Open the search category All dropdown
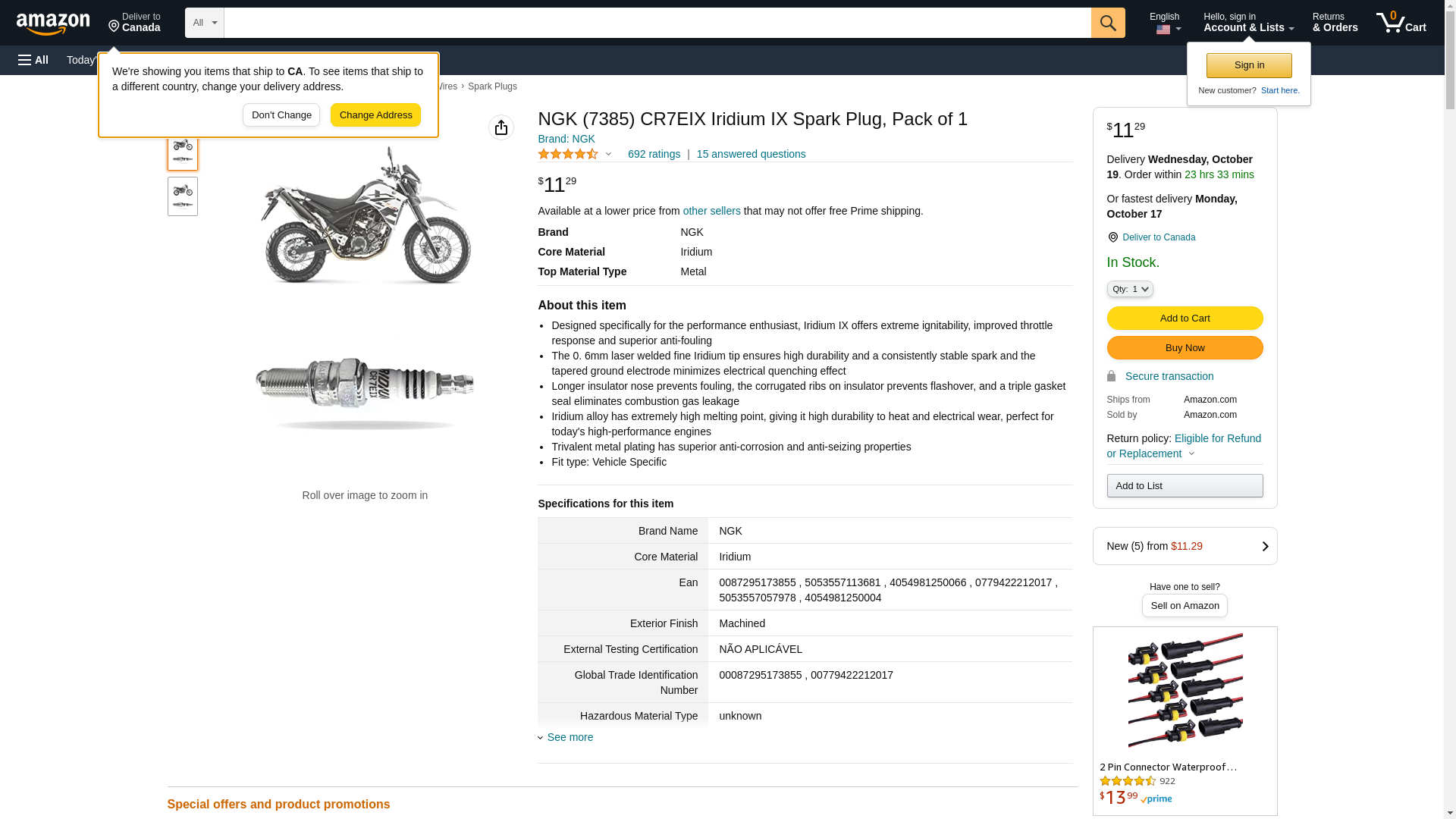 pyautogui.click(x=204, y=23)
